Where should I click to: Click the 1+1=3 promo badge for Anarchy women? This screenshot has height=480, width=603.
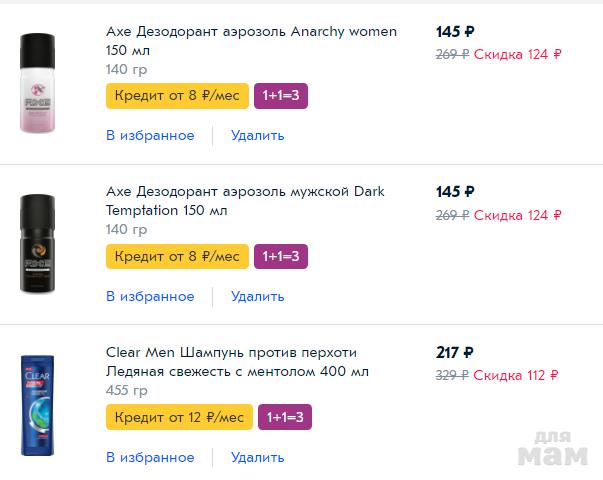(x=281, y=95)
